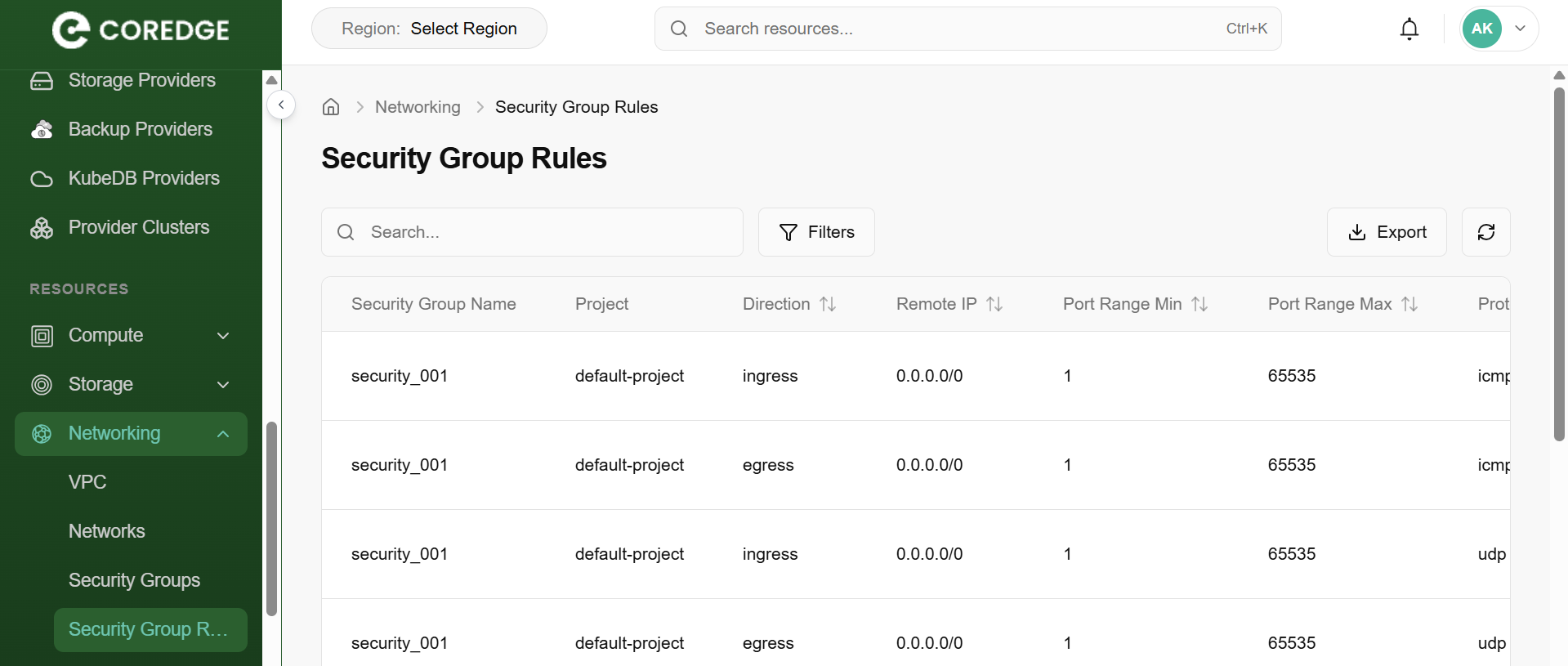
Task: Click the Export button
Action: [1387, 232]
